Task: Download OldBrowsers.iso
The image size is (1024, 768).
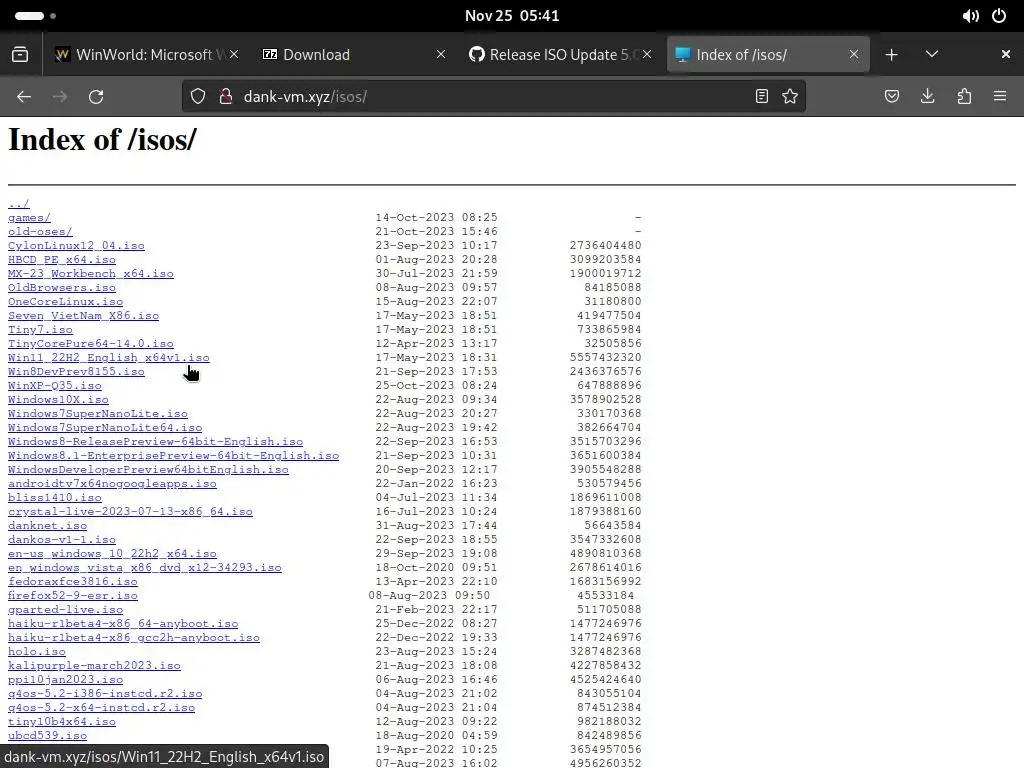Action: click(x=62, y=288)
